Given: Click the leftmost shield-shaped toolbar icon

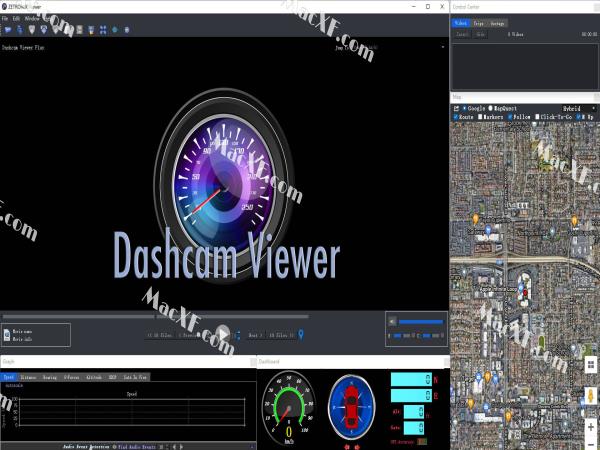Looking at the screenshot, I should (x=32, y=30).
